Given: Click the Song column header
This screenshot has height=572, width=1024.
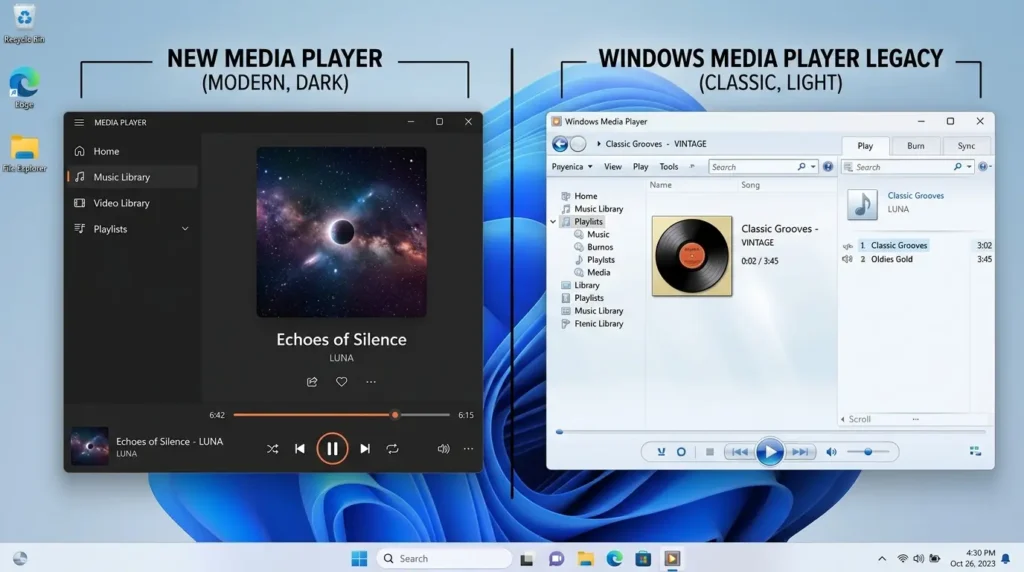Looking at the screenshot, I should click(x=750, y=185).
